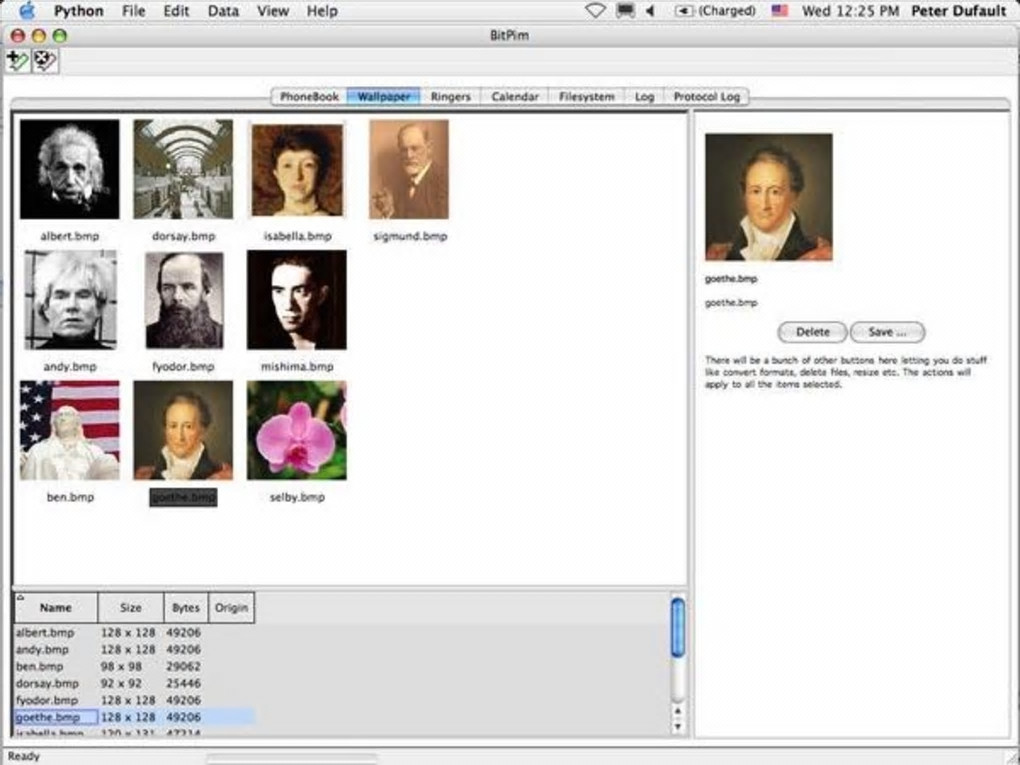
Task: Click the Wi-Fi status icon in menu bar
Action: pyautogui.click(x=595, y=10)
